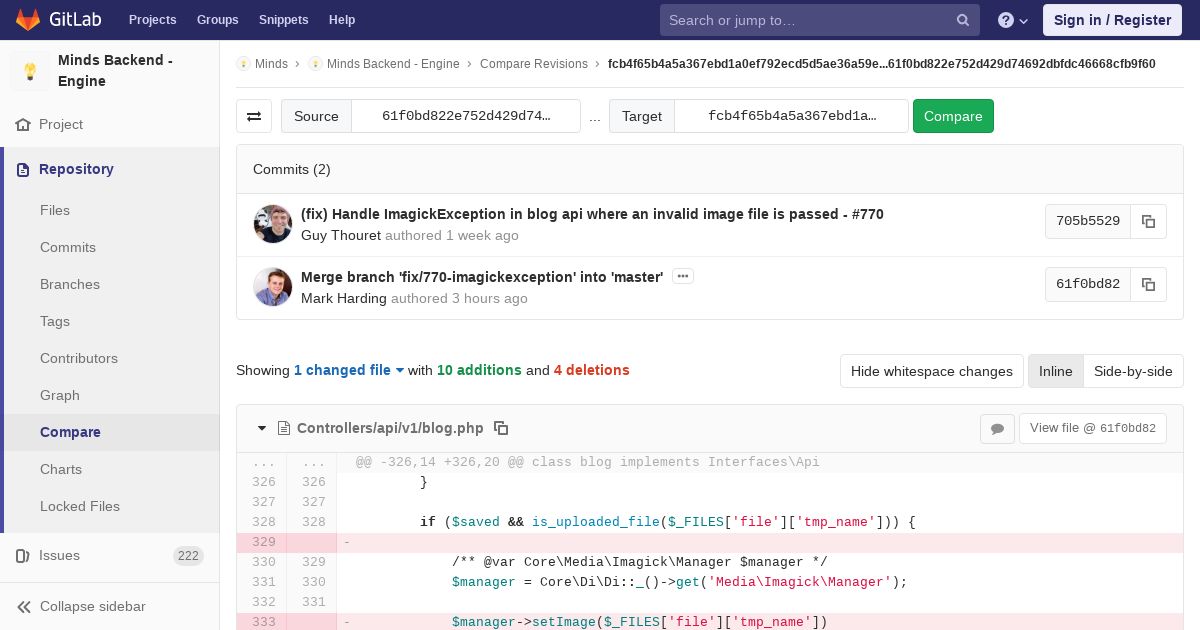
Task: Open the Merge branch commit title
Action: tap(482, 277)
